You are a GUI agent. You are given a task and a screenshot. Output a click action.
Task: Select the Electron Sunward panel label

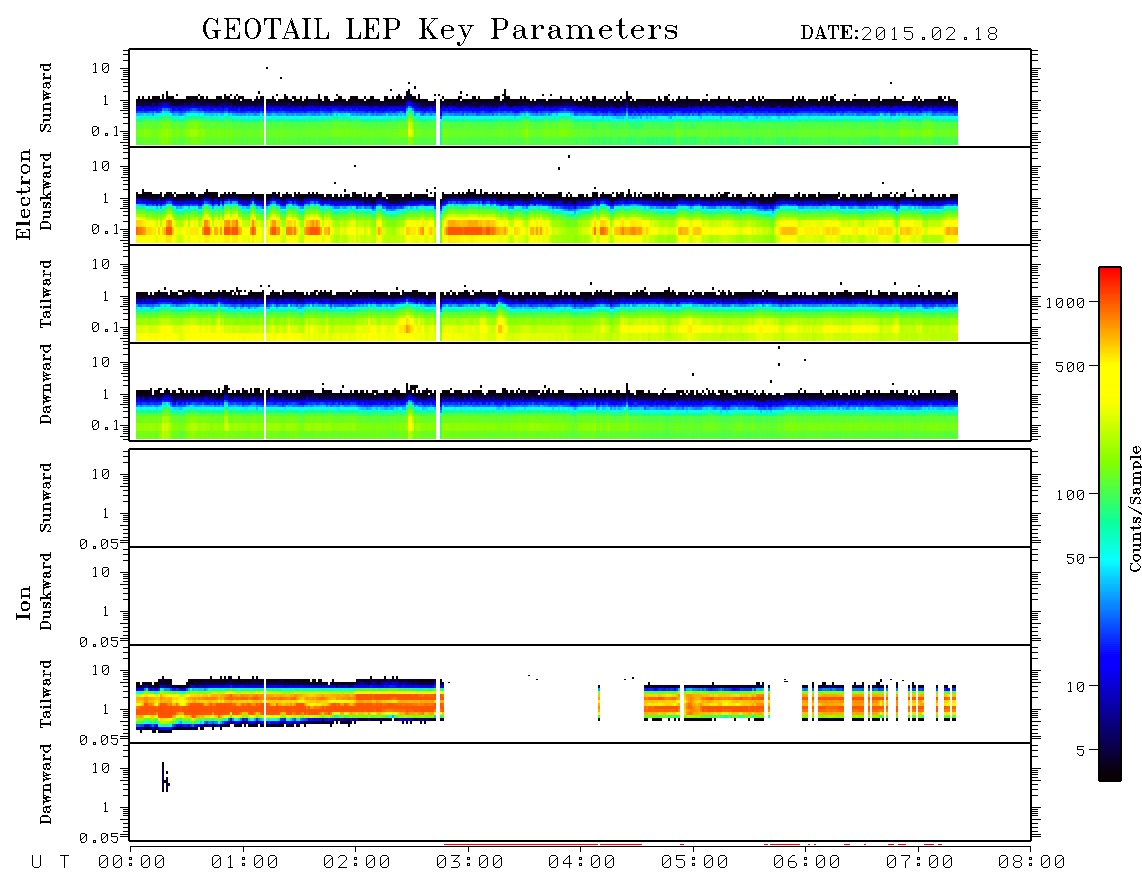tap(46, 98)
